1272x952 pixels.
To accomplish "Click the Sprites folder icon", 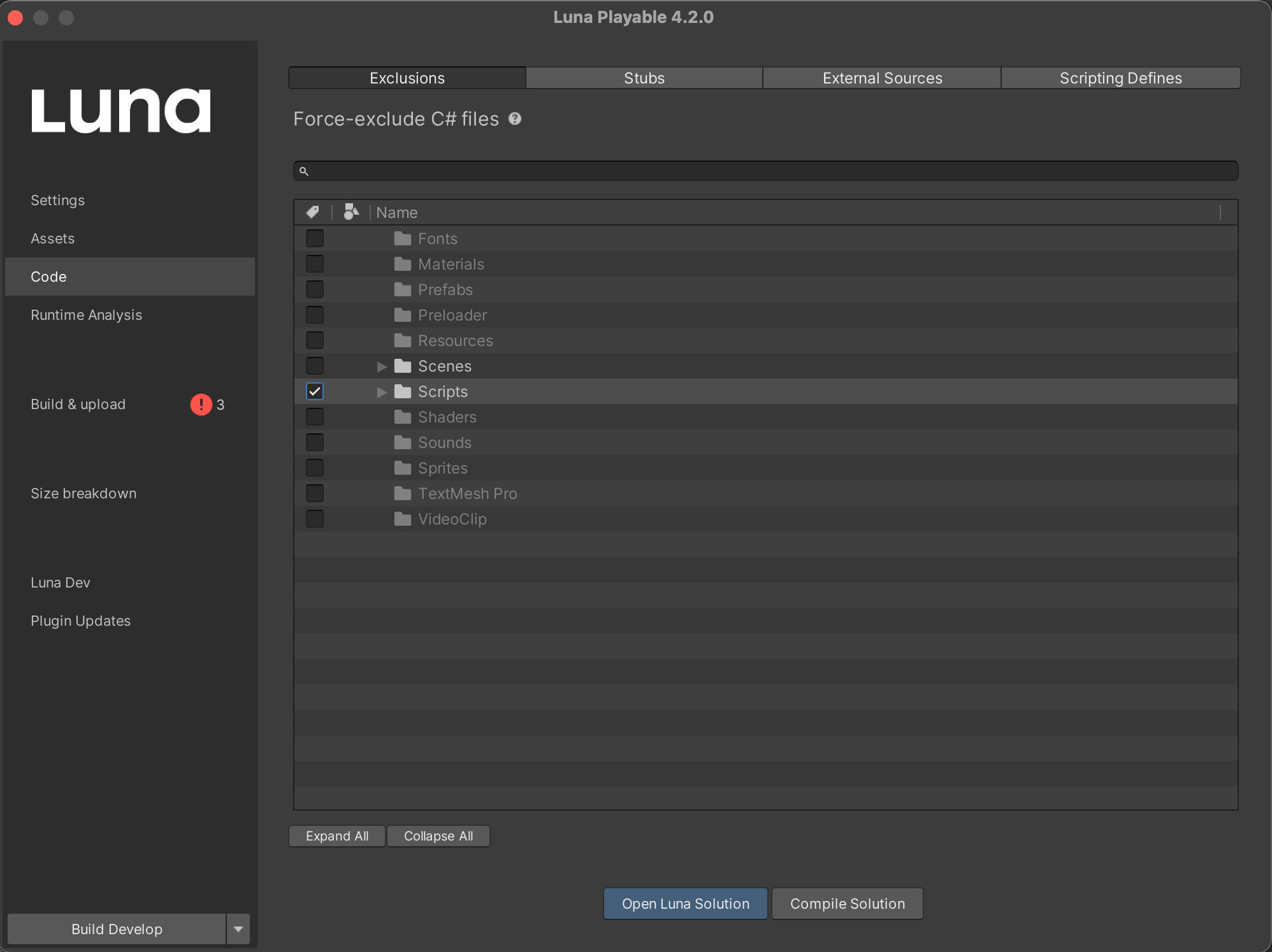I will coord(403,468).
